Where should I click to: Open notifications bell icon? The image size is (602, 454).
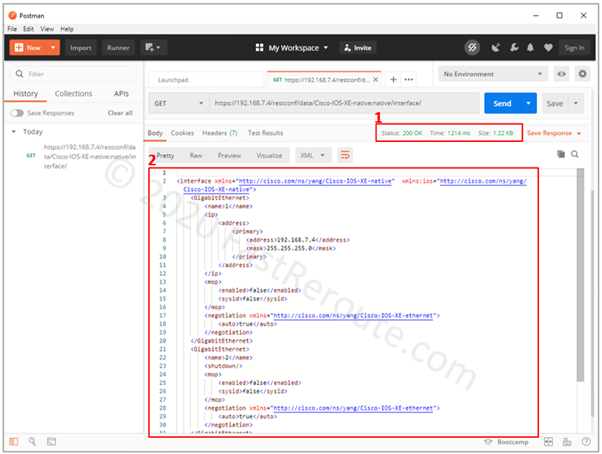pyautogui.click(x=530, y=48)
